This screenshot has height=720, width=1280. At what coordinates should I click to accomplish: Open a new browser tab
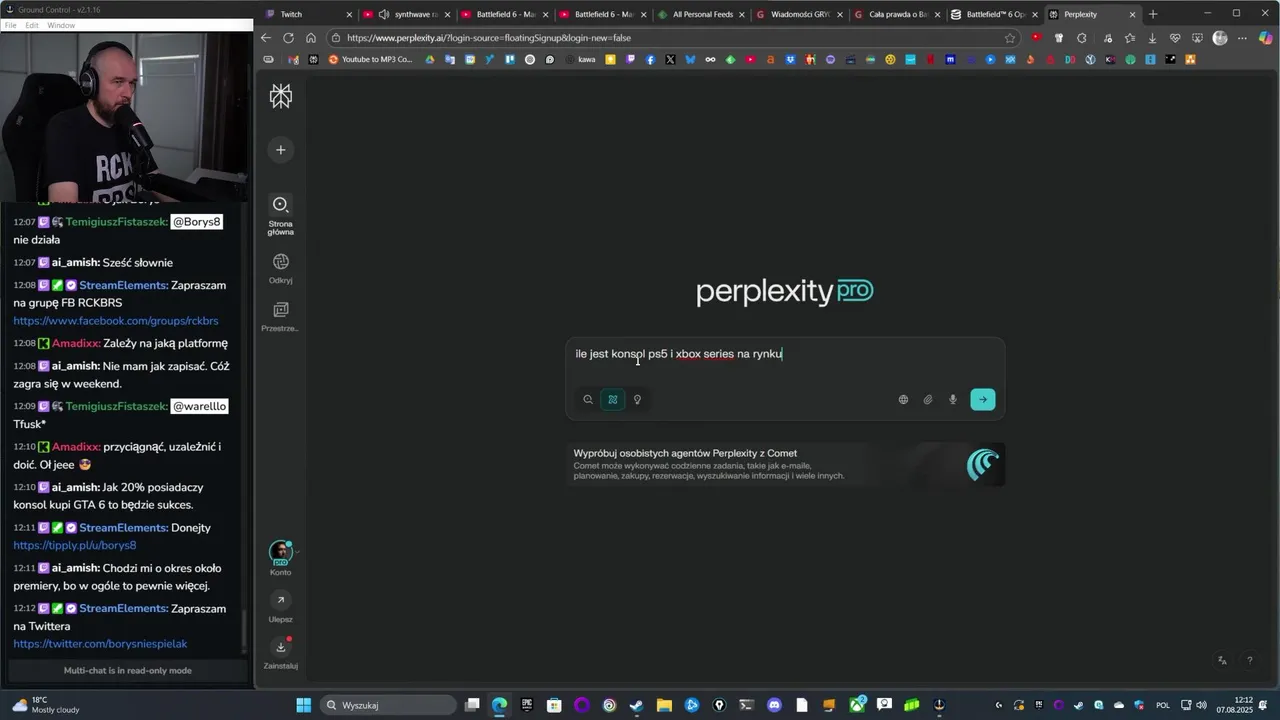[1153, 14]
